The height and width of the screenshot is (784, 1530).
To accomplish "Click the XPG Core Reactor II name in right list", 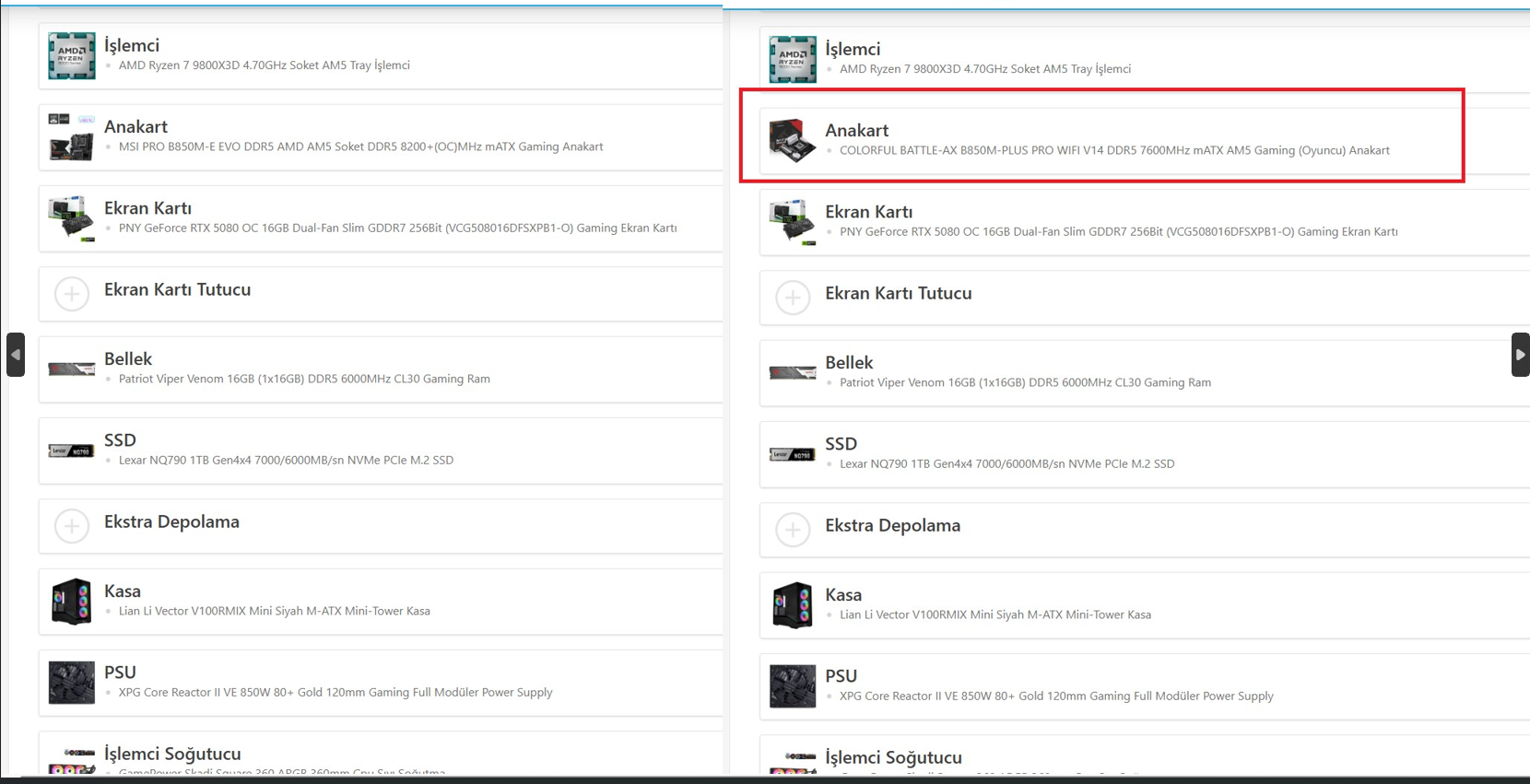I will pos(1056,696).
